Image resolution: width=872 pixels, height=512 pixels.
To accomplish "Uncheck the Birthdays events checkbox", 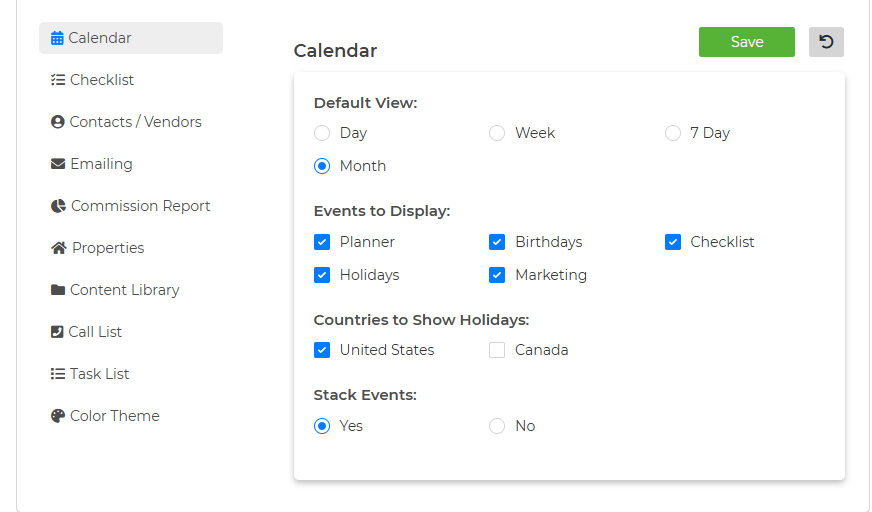I will 497,242.
